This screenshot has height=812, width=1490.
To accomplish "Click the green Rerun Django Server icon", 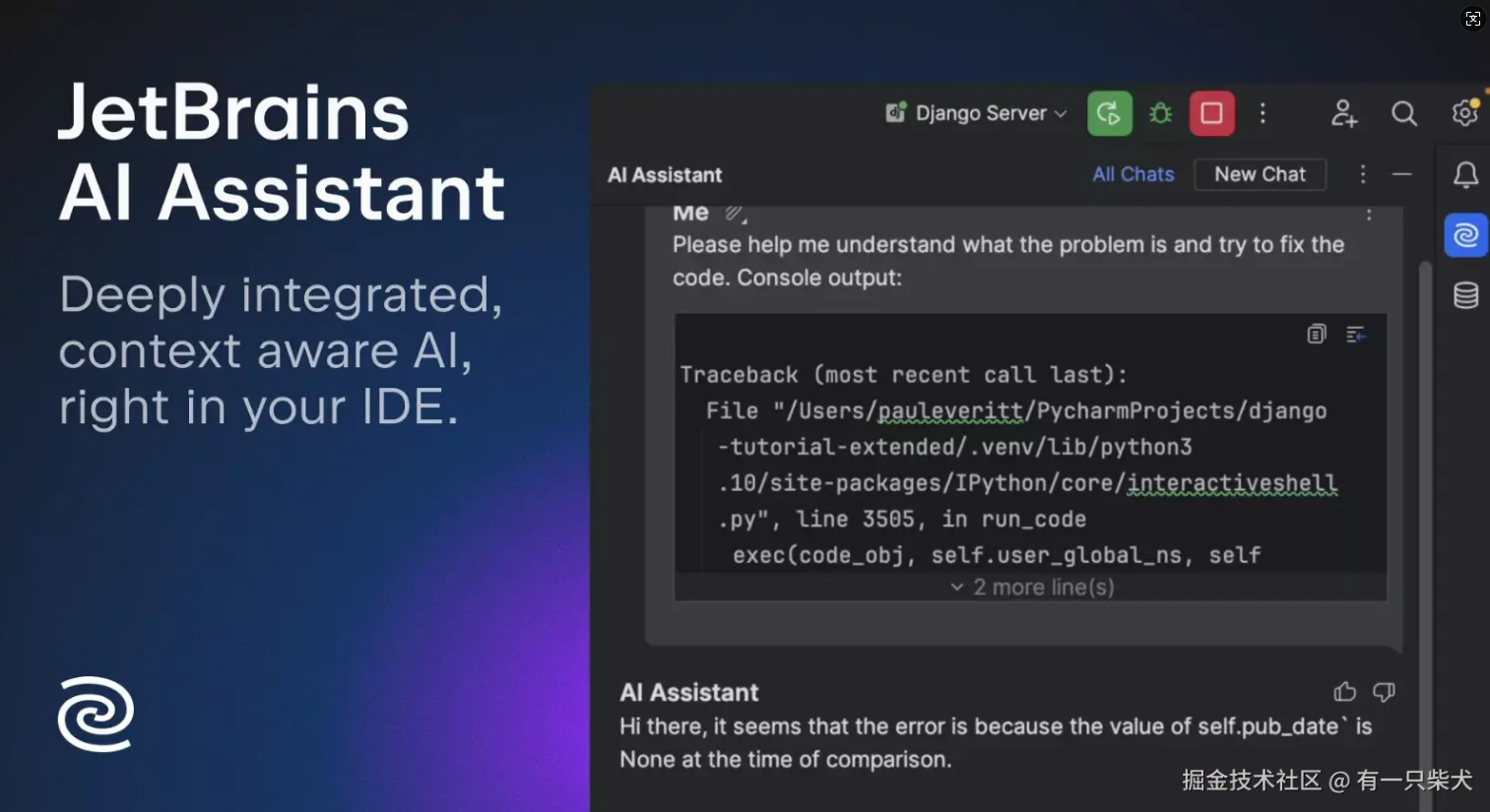I will [1109, 113].
